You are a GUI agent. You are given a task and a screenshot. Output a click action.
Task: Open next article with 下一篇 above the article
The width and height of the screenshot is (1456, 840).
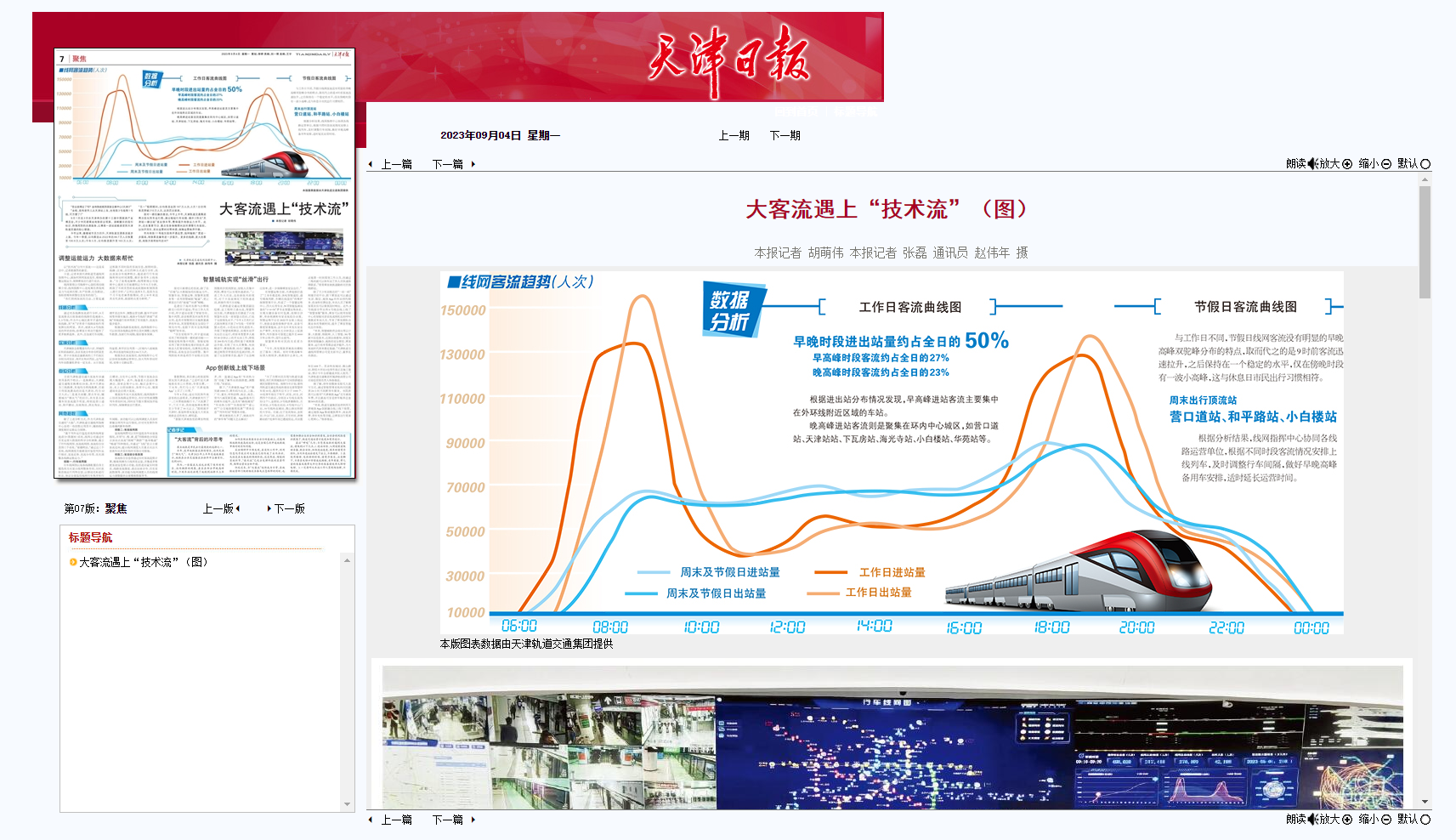pos(447,164)
